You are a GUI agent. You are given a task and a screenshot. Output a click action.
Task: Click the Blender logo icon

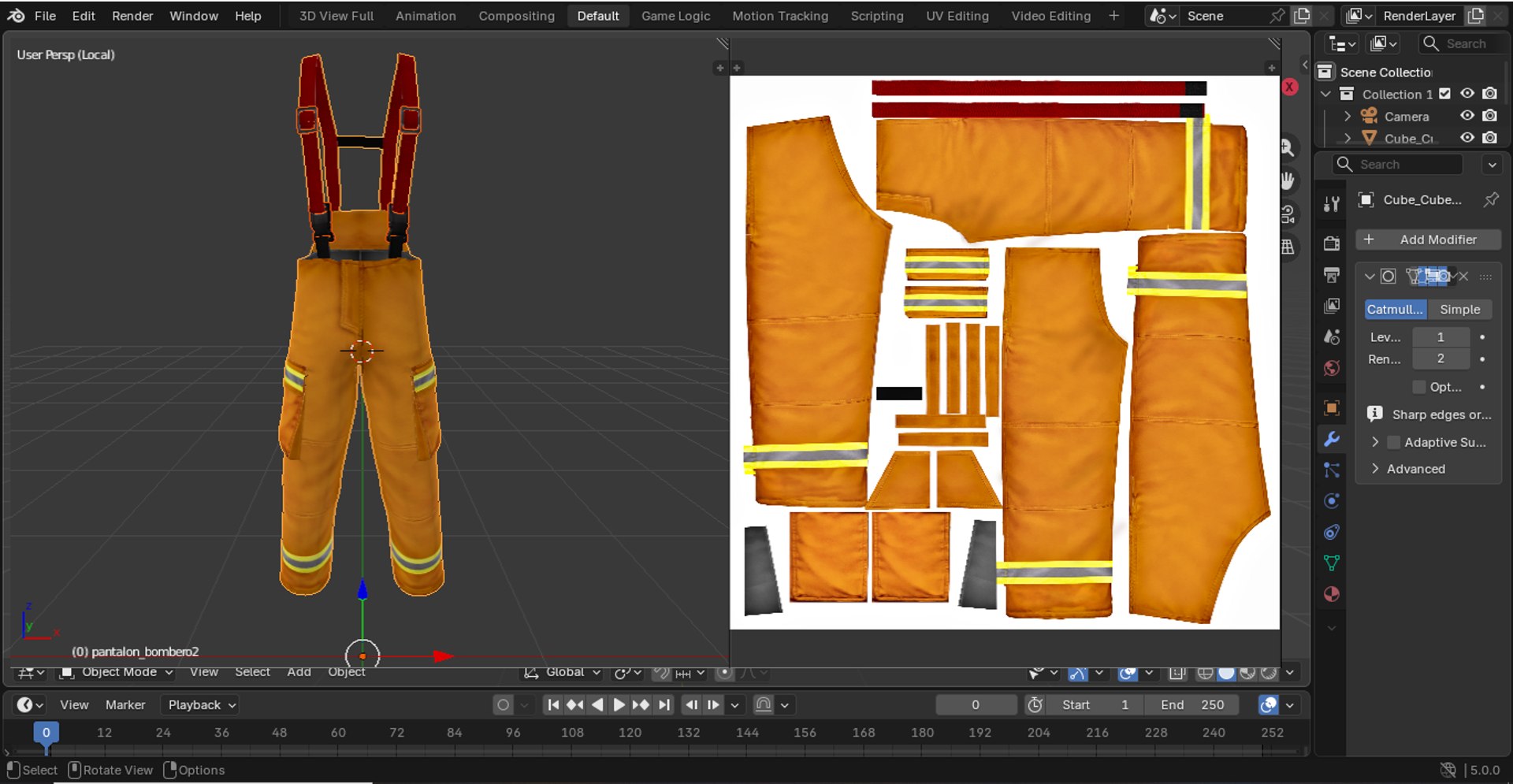tap(16, 16)
